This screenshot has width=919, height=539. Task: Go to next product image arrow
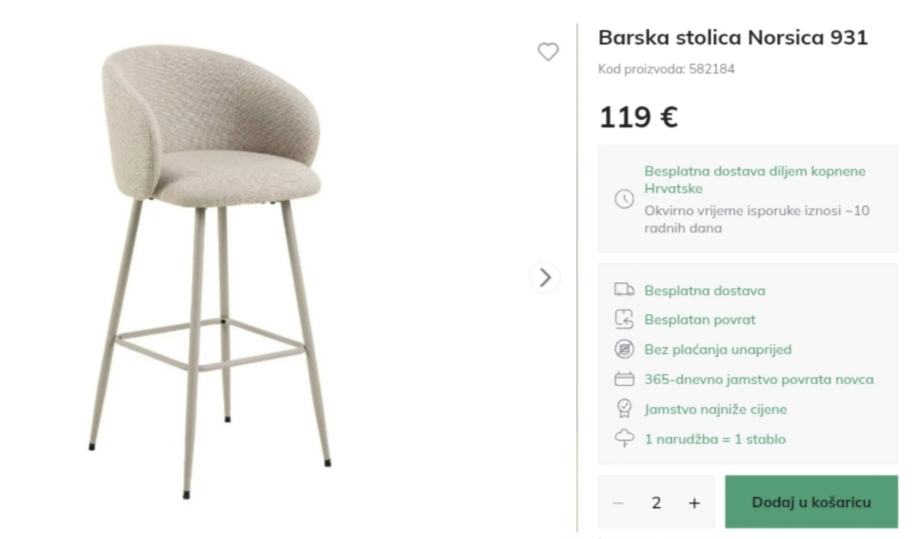point(545,277)
